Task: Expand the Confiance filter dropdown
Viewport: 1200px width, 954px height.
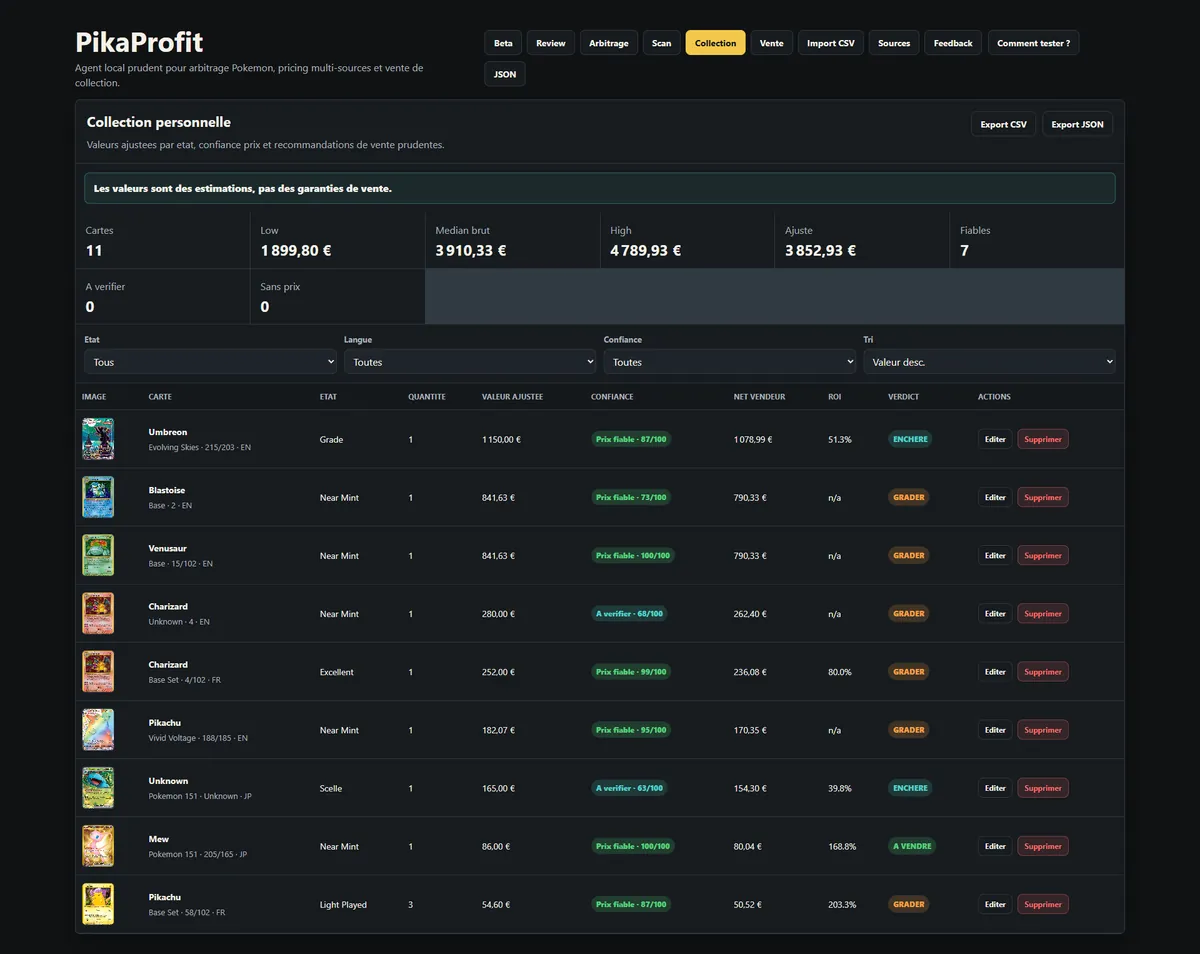Action: (x=729, y=362)
